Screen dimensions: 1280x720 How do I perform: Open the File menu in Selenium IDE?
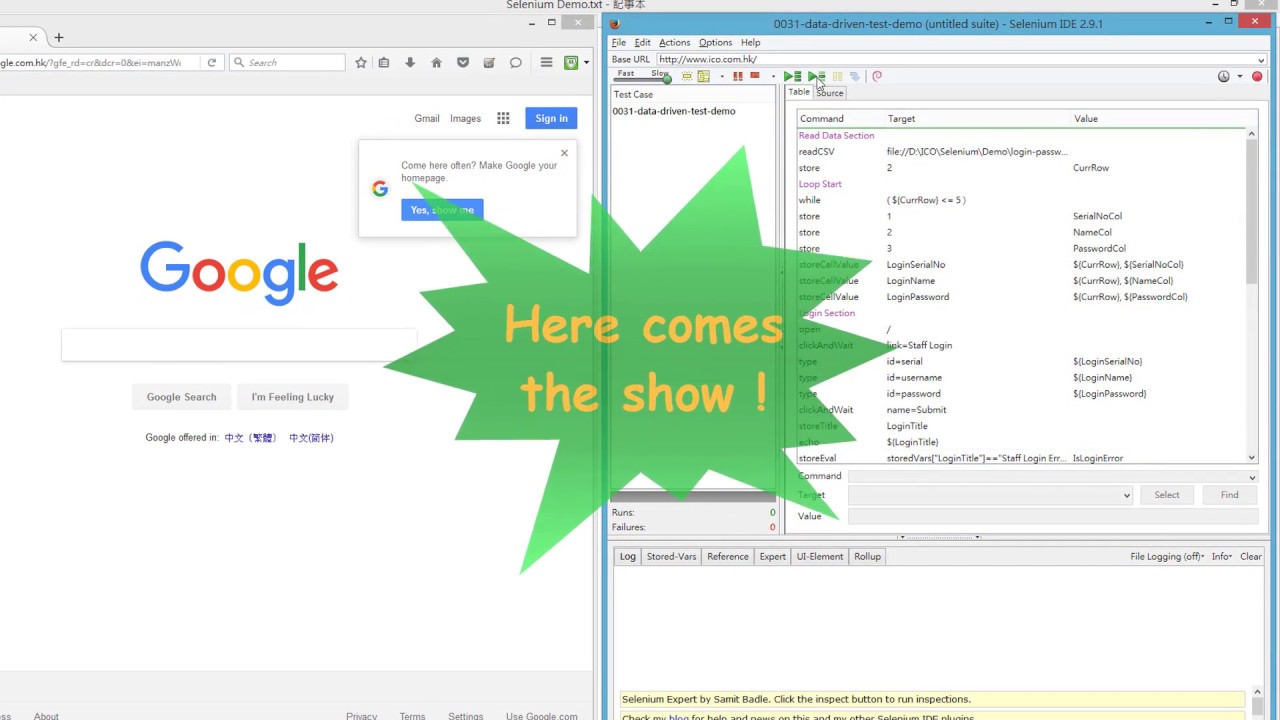coord(618,42)
